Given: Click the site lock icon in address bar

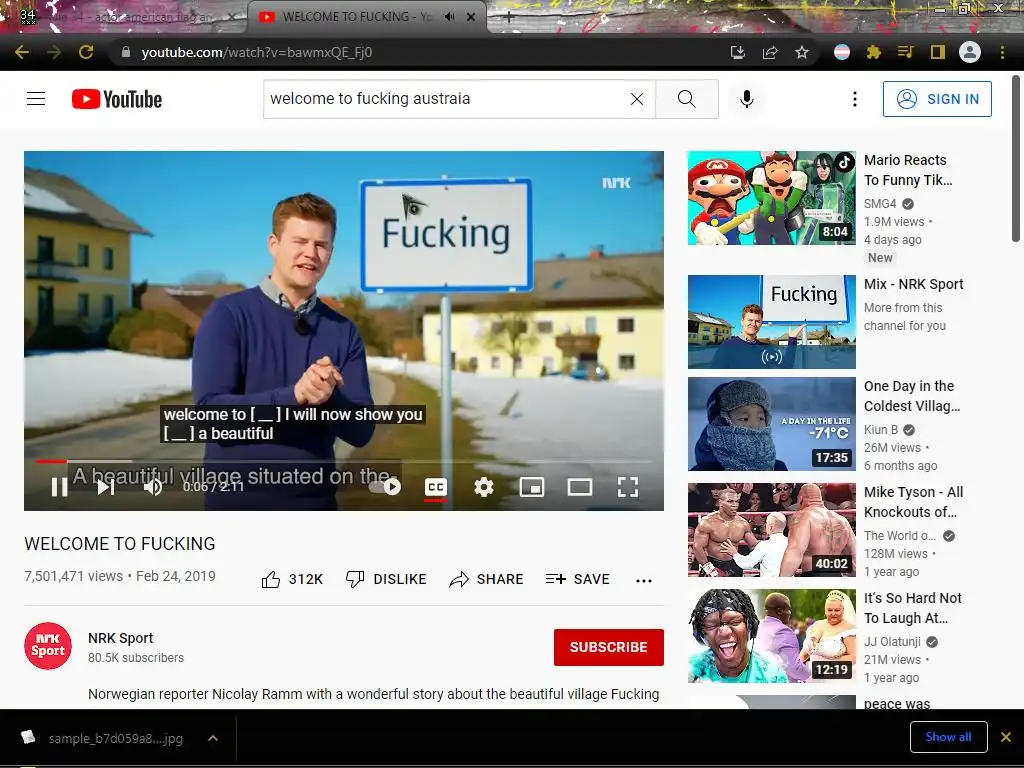Looking at the screenshot, I should click(x=126, y=52).
